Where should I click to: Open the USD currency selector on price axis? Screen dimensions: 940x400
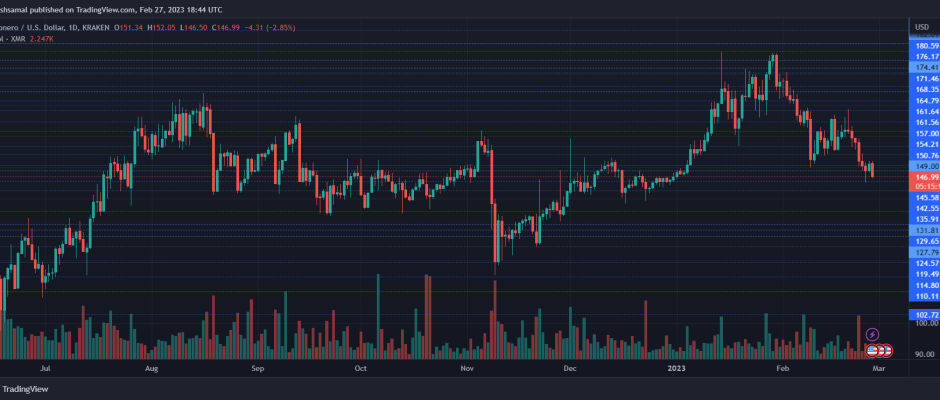click(921, 26)
